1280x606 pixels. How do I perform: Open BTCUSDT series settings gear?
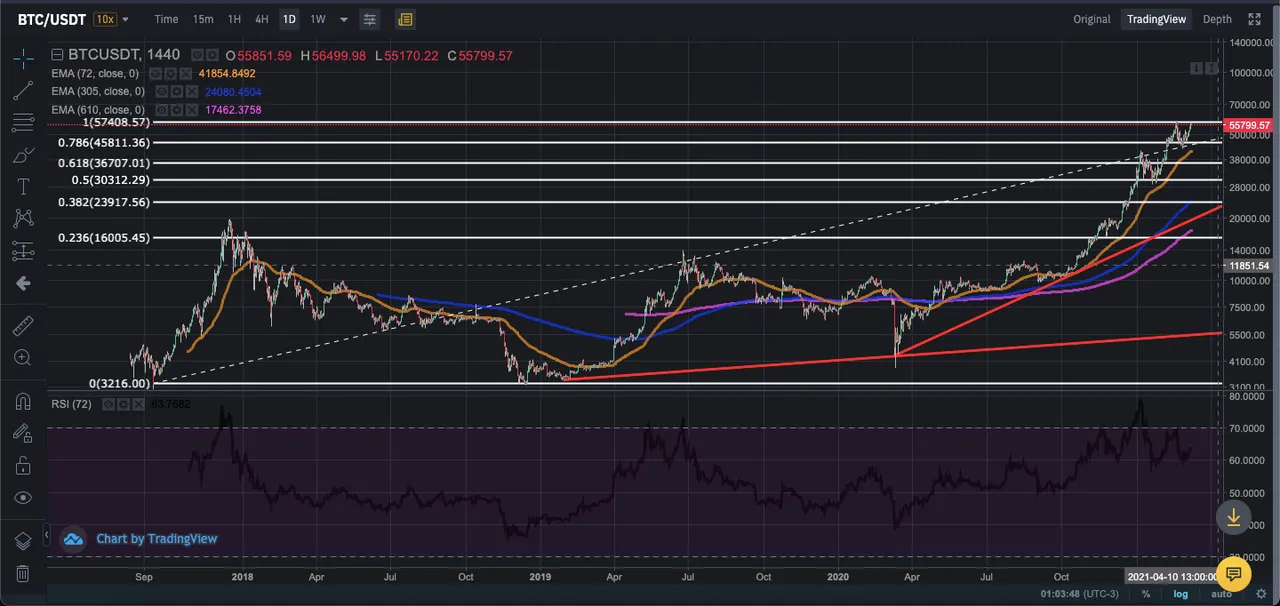point(213,56)
